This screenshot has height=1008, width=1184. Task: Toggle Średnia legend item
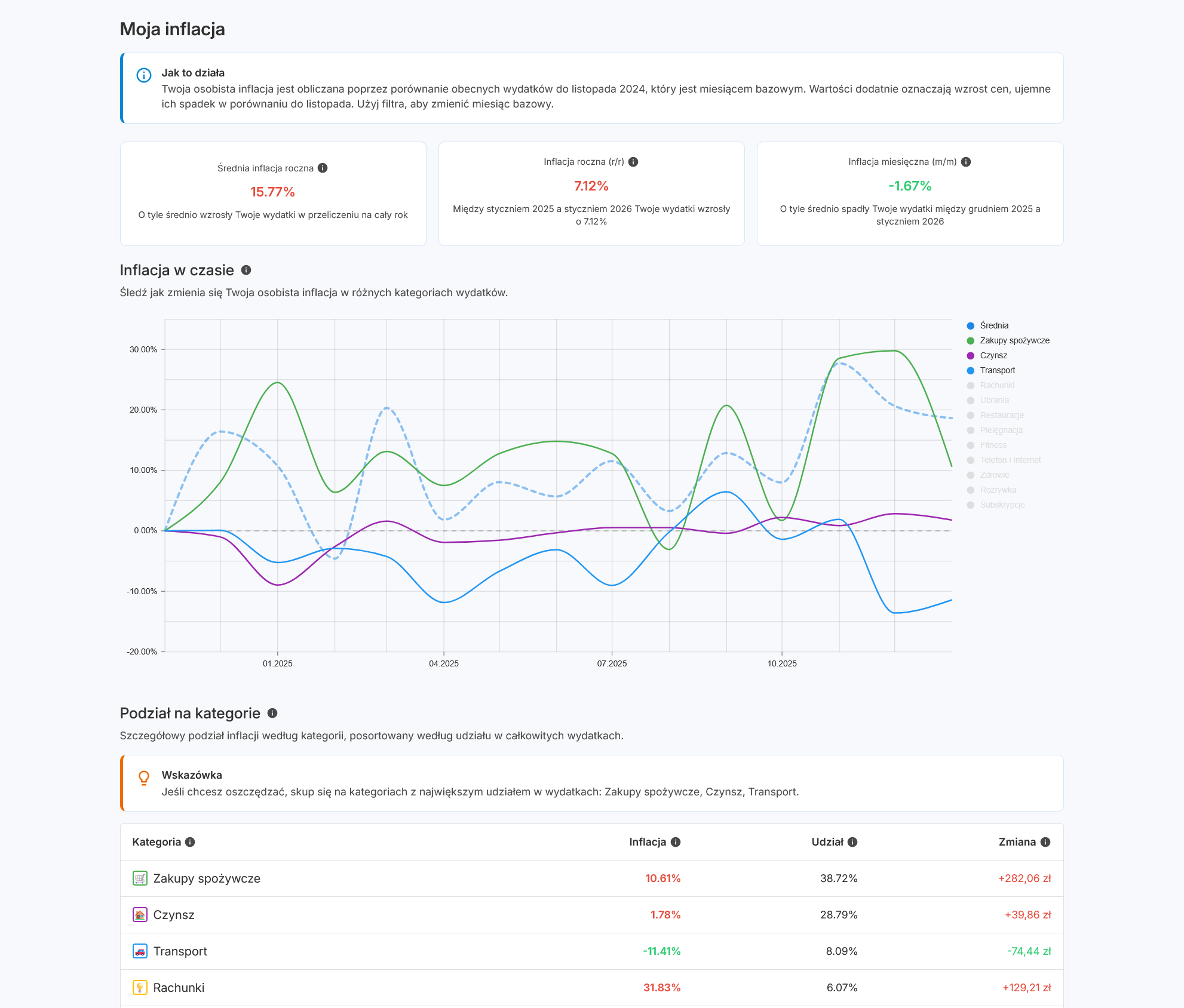click(x=994, y=325)
